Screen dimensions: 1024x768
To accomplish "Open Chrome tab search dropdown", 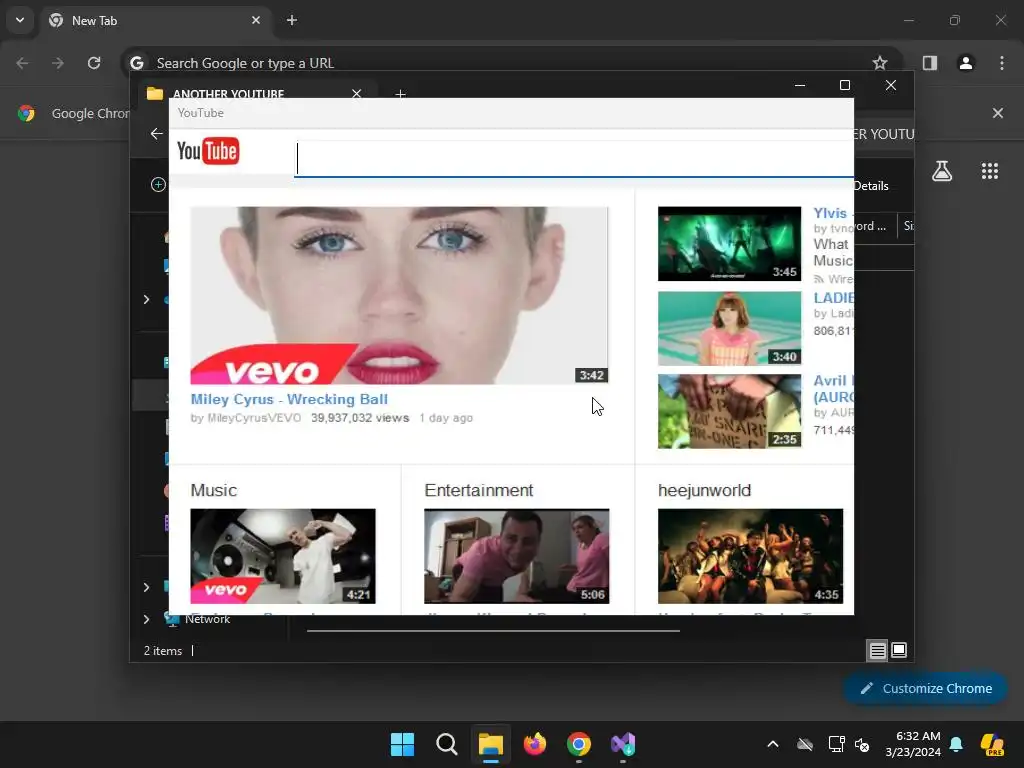I will click(x=20, y=20).
